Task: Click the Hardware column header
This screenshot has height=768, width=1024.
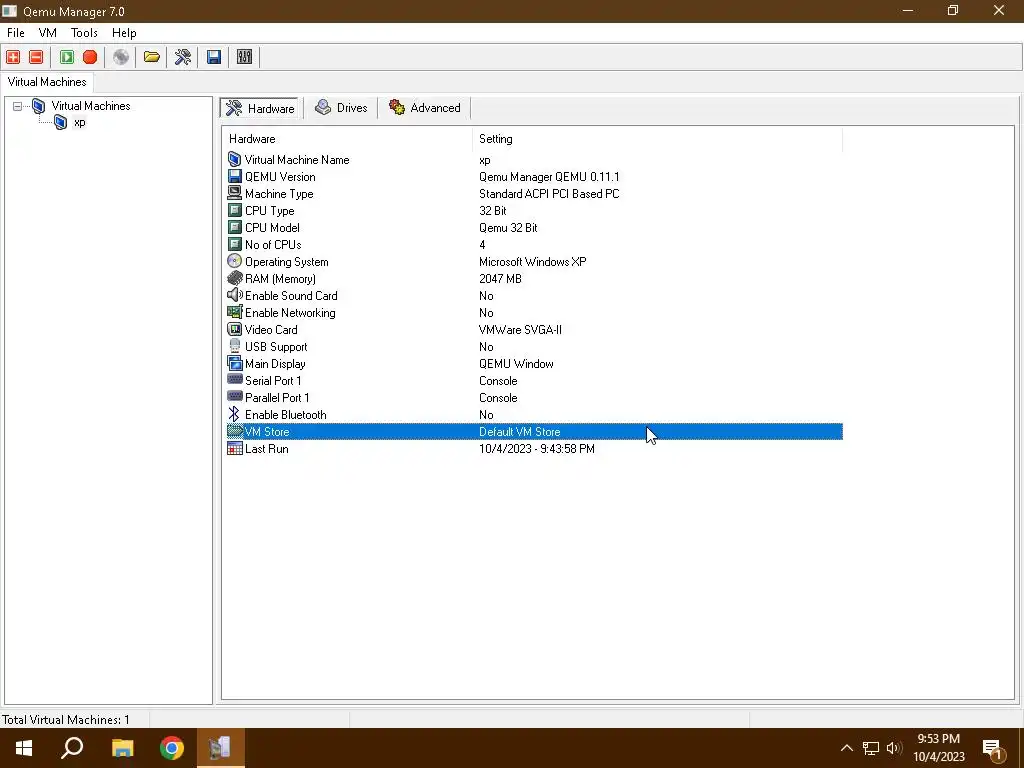Action: (347, 138)
